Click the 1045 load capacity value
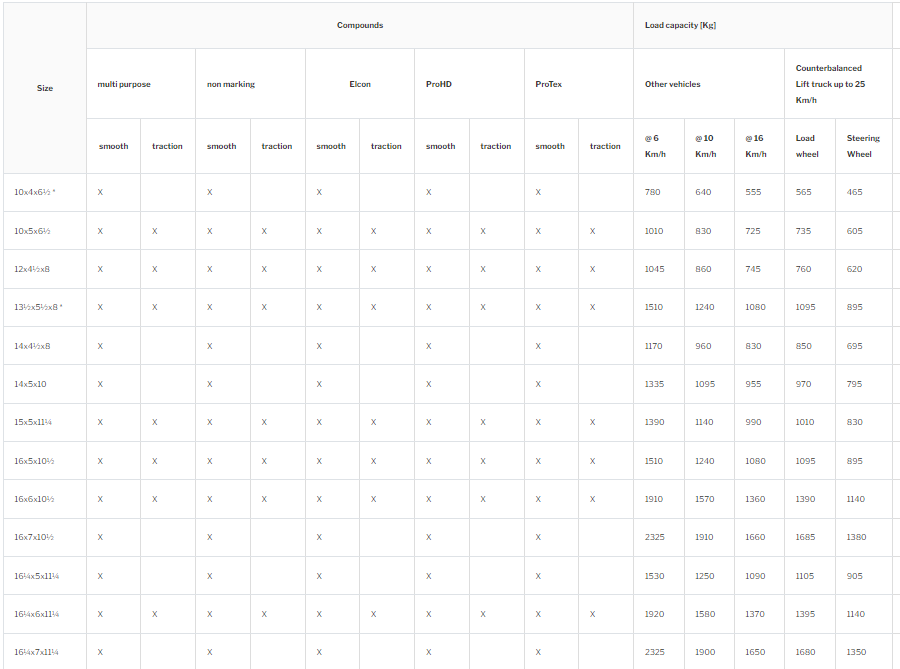This screenshot has width=900, height=669. (654, 269)
